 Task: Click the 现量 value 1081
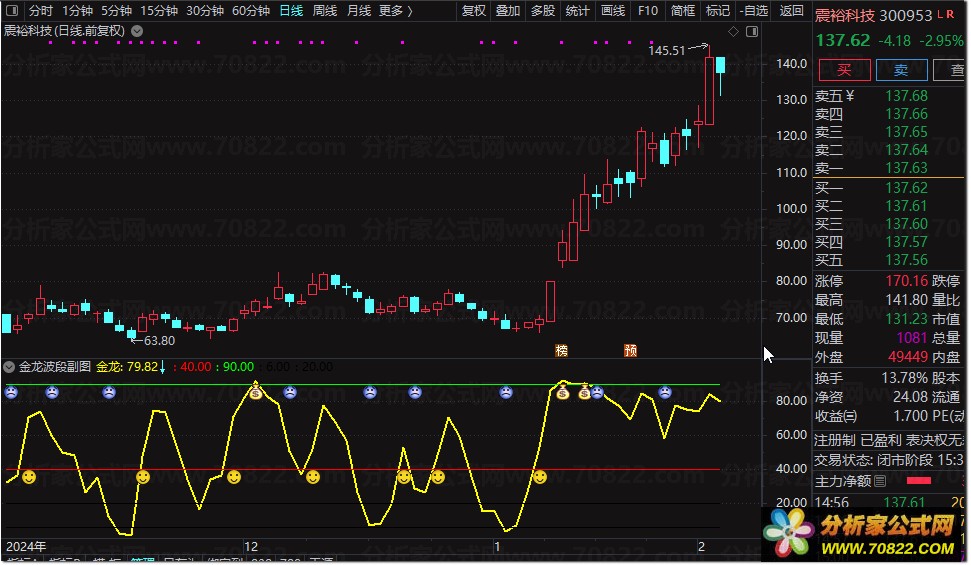click(912, 338)
